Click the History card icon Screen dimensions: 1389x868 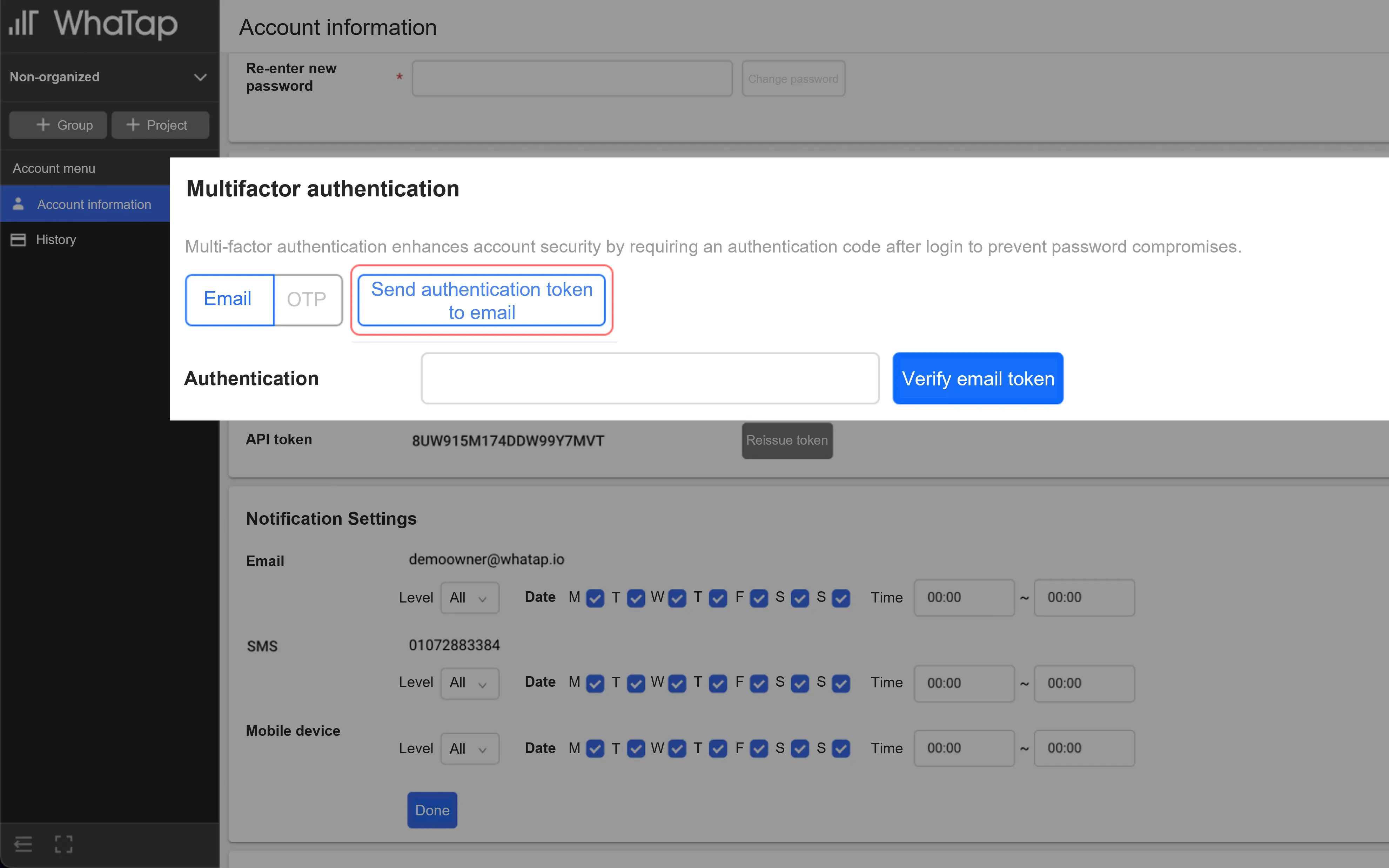pyautogui.click(x=18, y=240)
